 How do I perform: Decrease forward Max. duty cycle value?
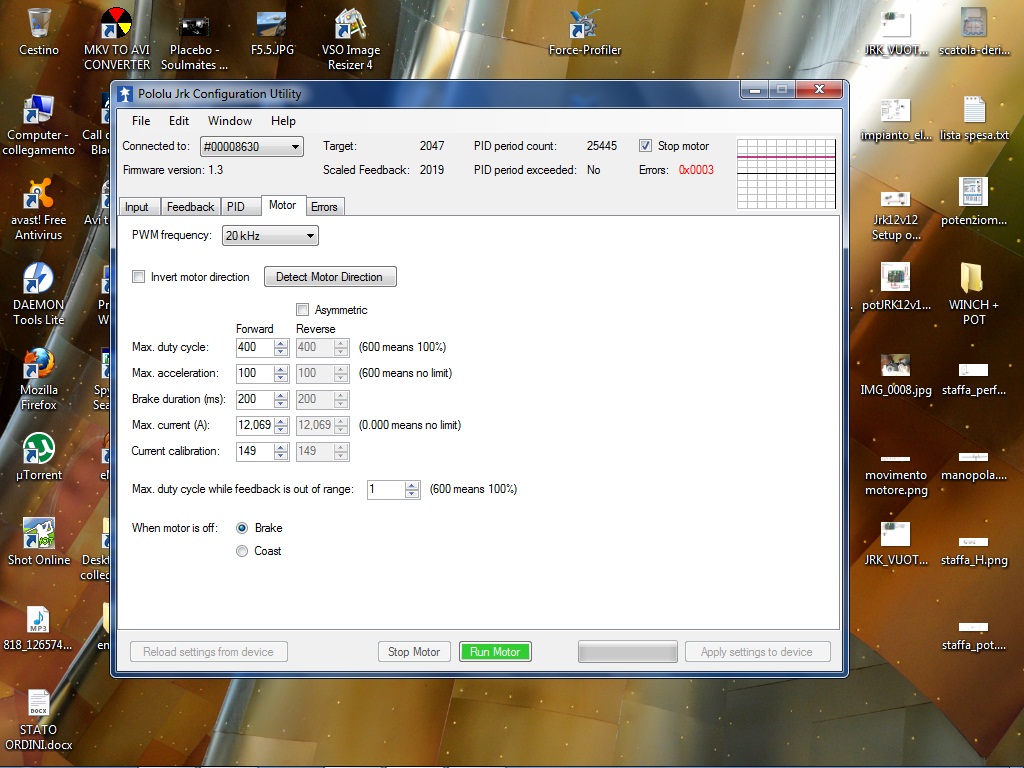click(281, 351)
